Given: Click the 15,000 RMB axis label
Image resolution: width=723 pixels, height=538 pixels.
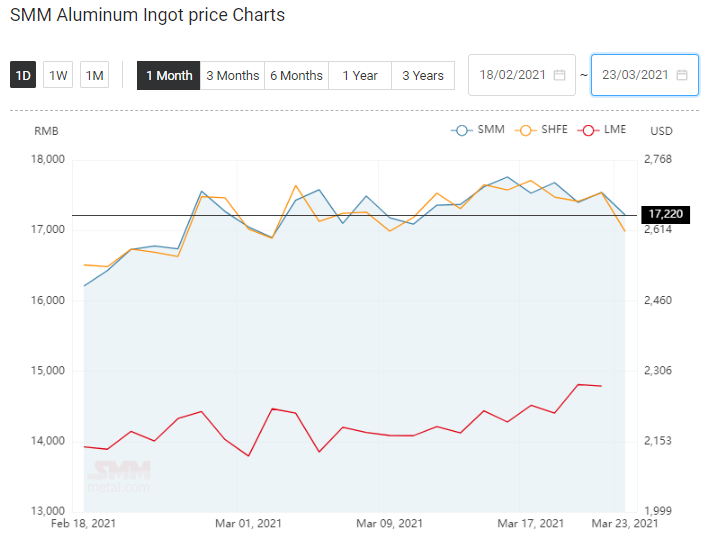Looking at the screenshot, I should tap(48, 371).
